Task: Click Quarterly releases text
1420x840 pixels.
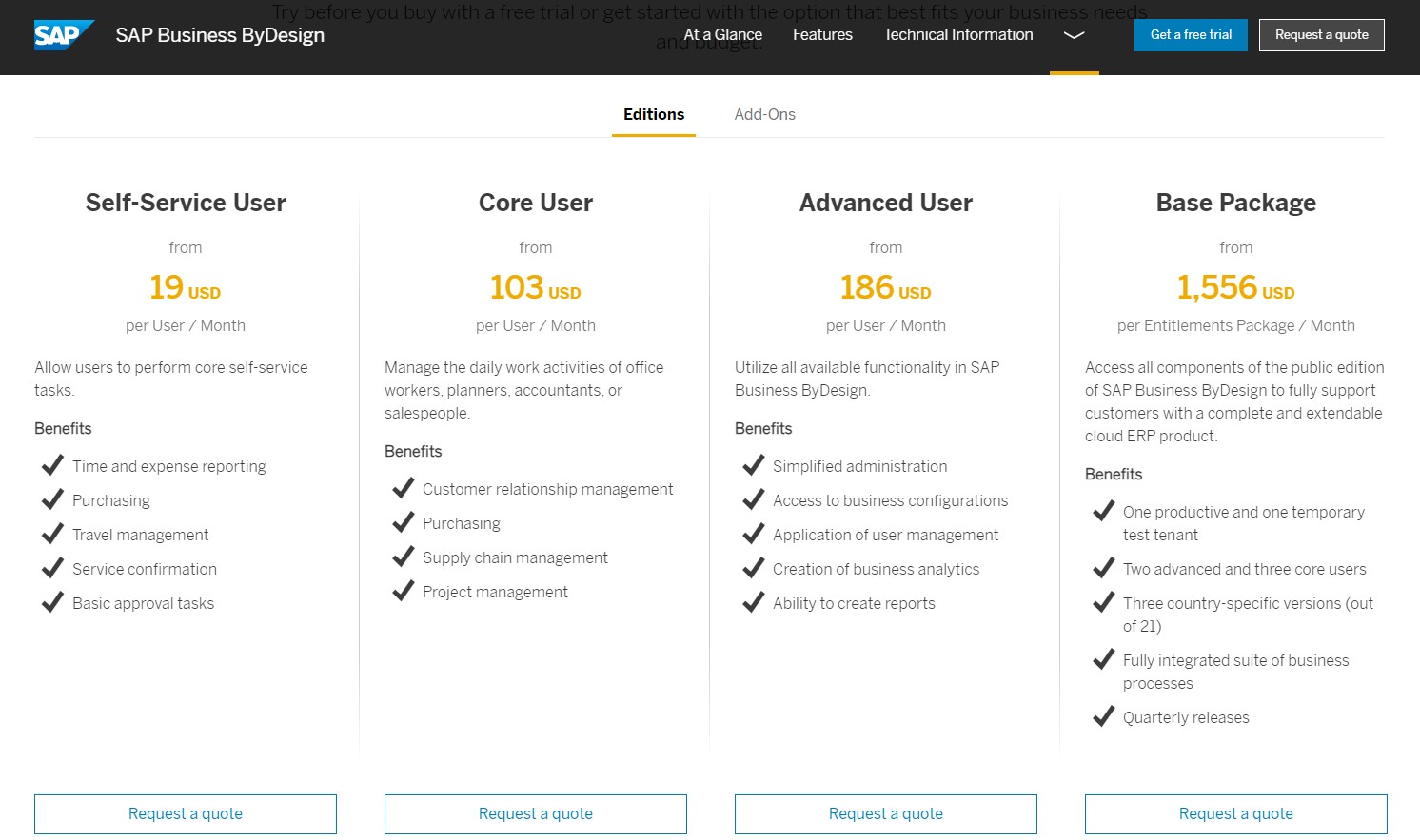Action: 1186,717
